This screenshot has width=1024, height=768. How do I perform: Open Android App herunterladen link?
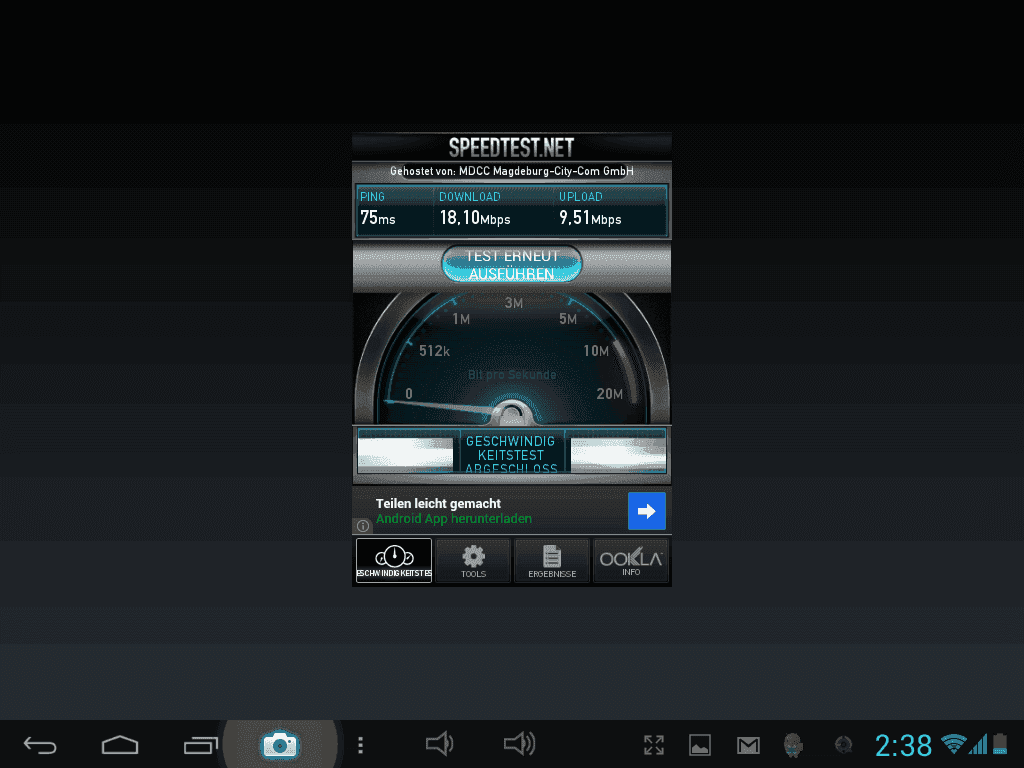454,519
